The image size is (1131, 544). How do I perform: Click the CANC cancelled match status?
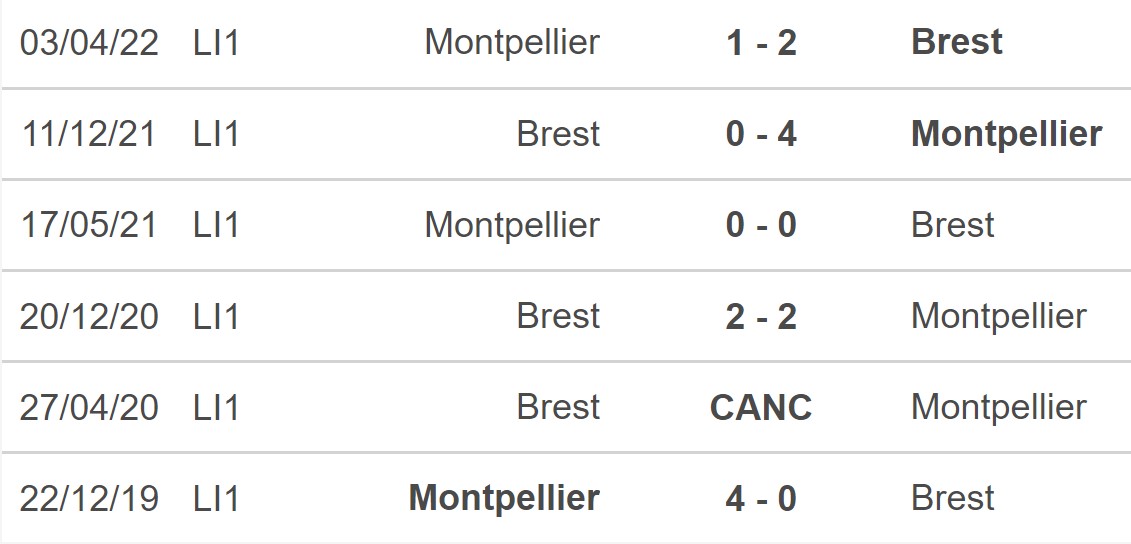[761, 407]
